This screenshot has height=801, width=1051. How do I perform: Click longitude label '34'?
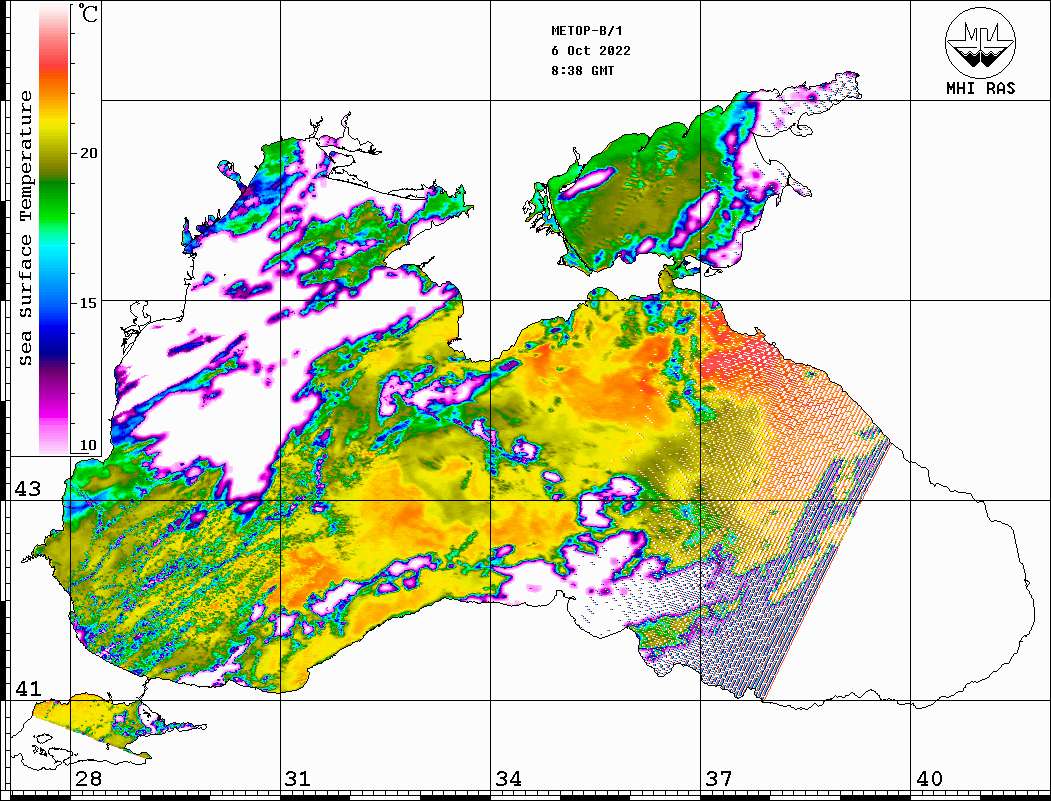[508, 778]
